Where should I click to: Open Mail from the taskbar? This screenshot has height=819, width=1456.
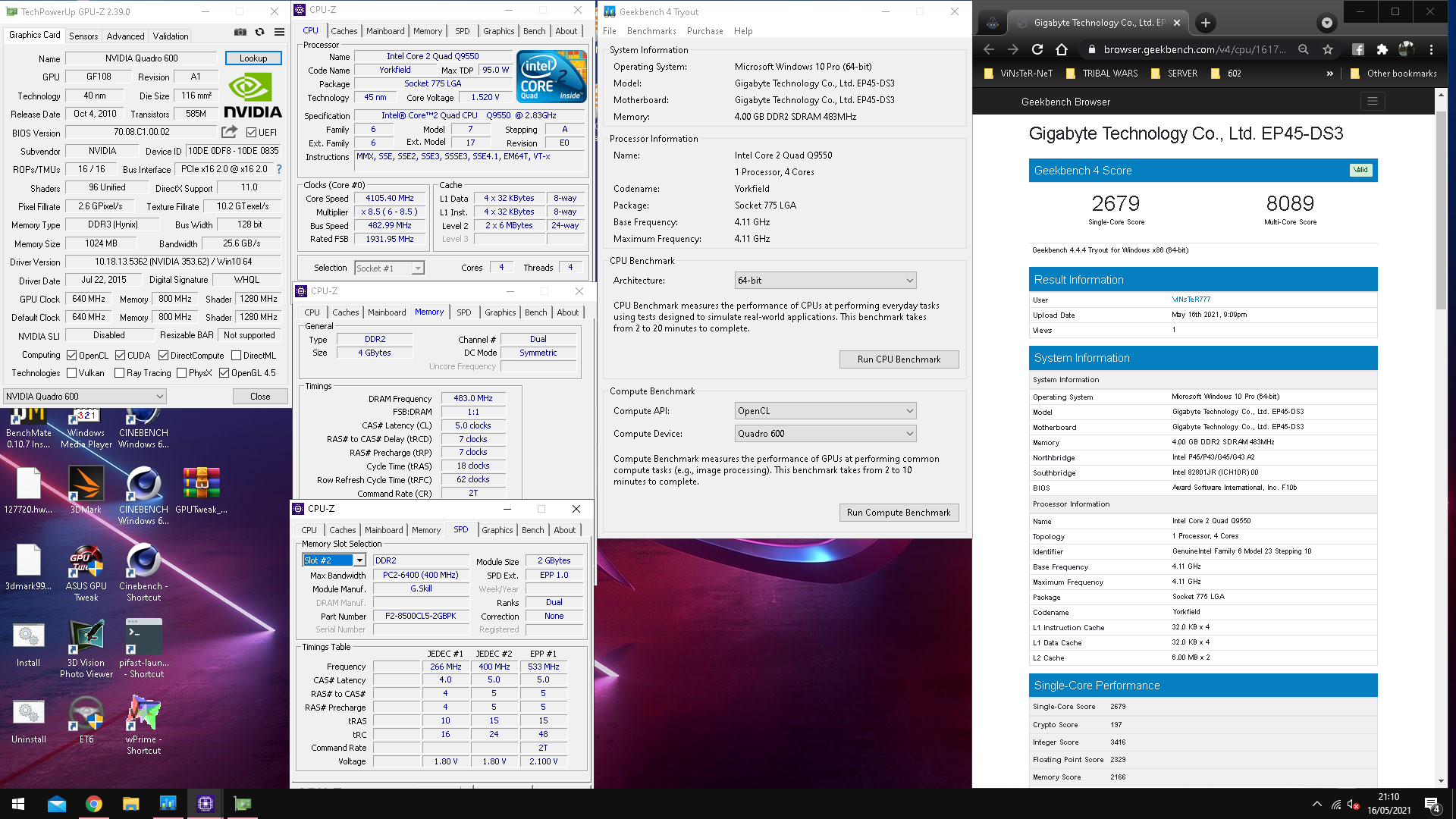pos(57,804)
